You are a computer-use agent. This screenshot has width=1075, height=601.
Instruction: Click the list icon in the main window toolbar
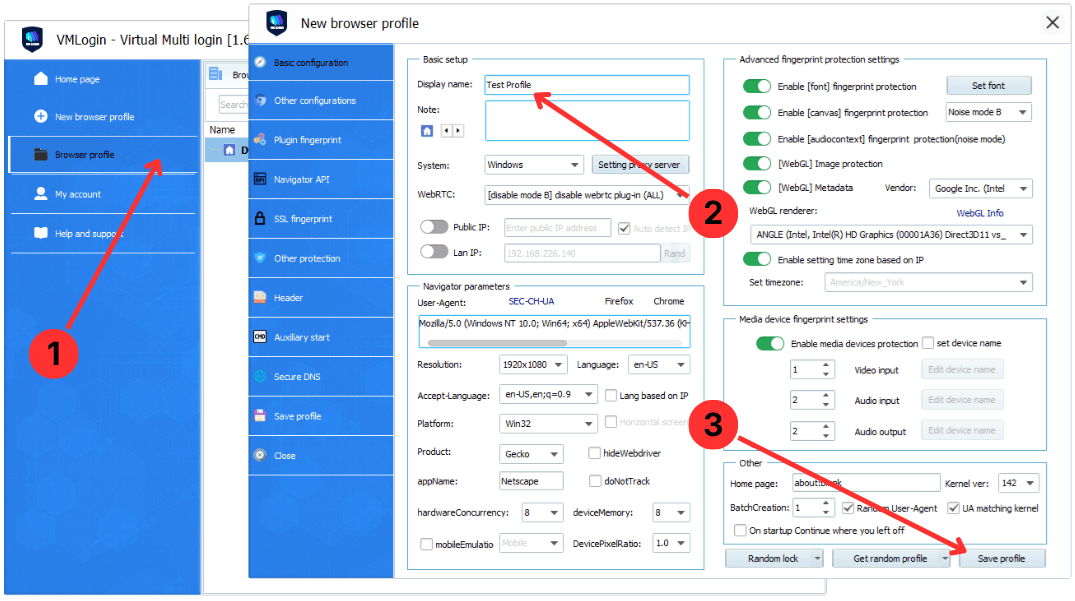(215, 73)
